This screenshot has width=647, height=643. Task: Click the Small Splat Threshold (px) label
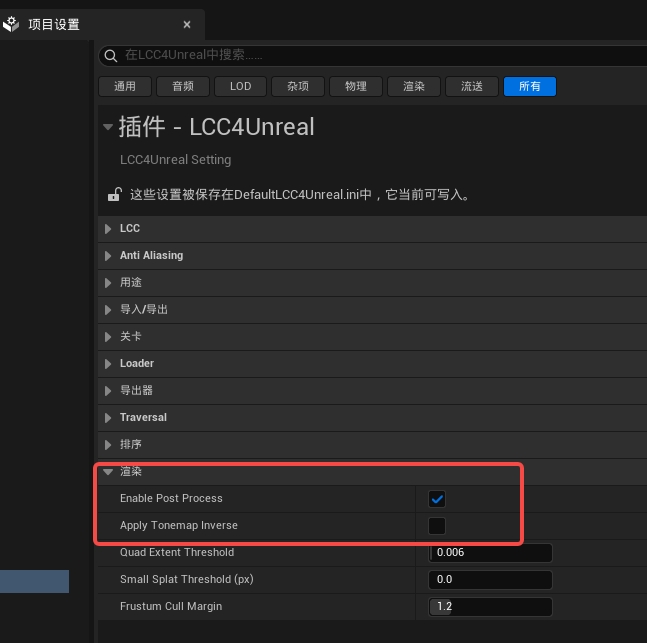pos(187,579)
